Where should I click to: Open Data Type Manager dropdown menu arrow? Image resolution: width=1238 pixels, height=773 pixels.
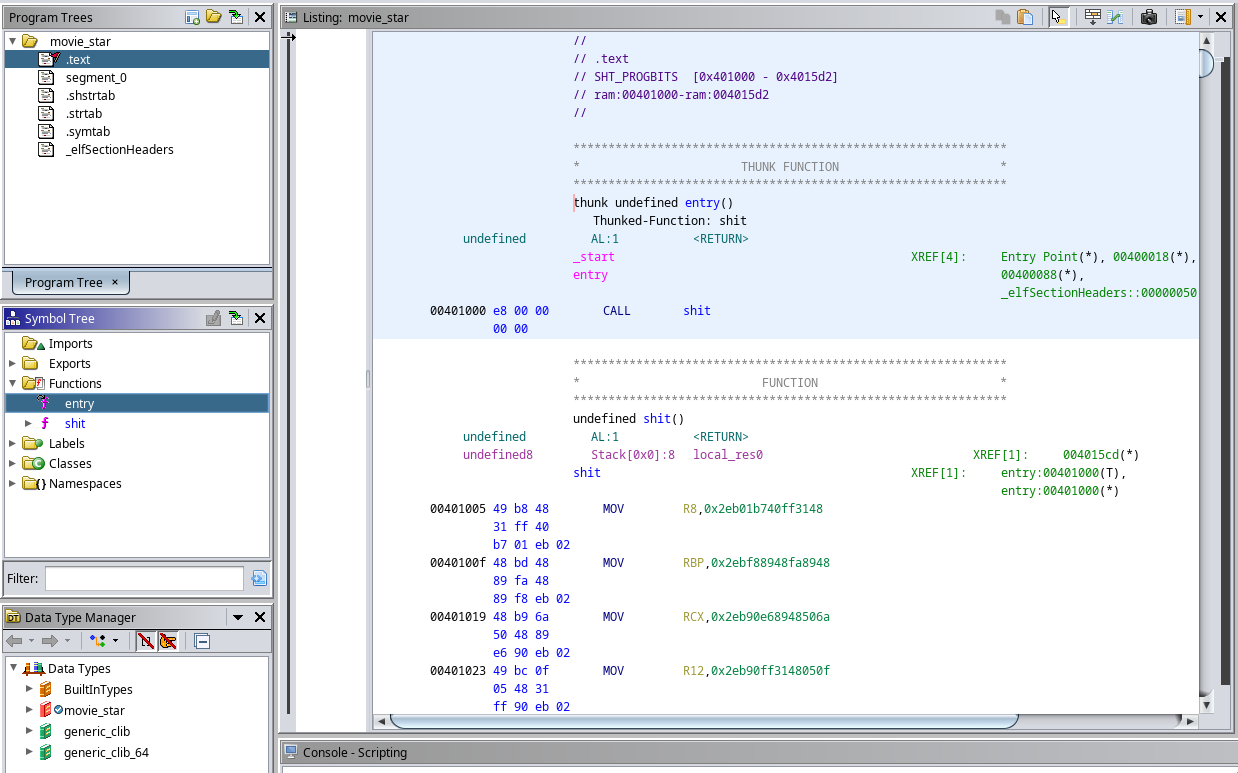pos(238,618)
